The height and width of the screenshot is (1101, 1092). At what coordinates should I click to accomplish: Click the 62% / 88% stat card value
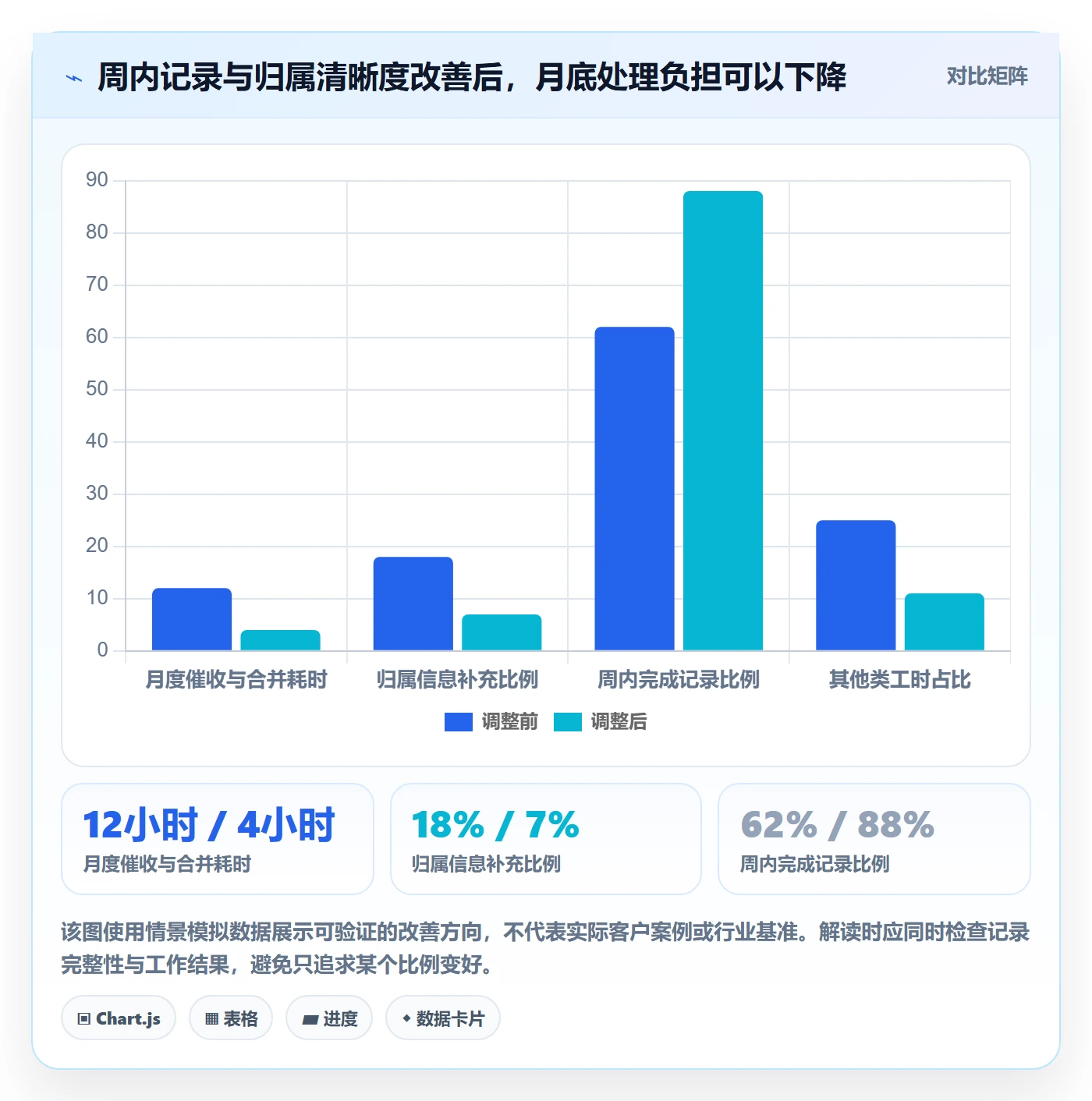point(837,825)
